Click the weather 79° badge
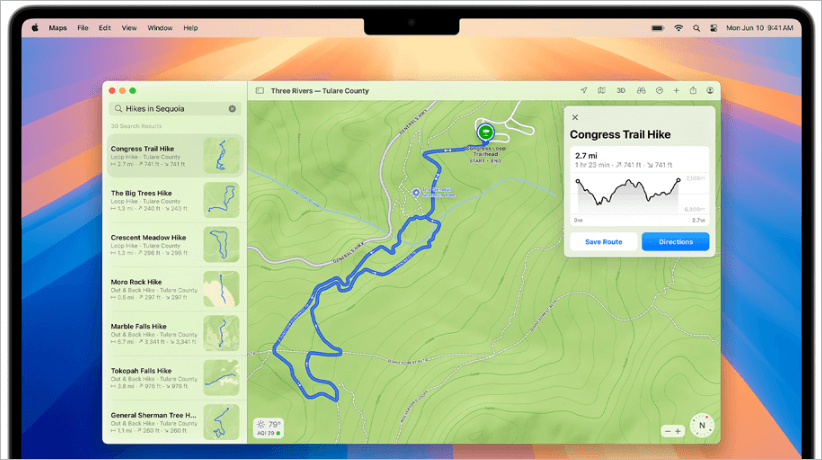 (268, 427)
